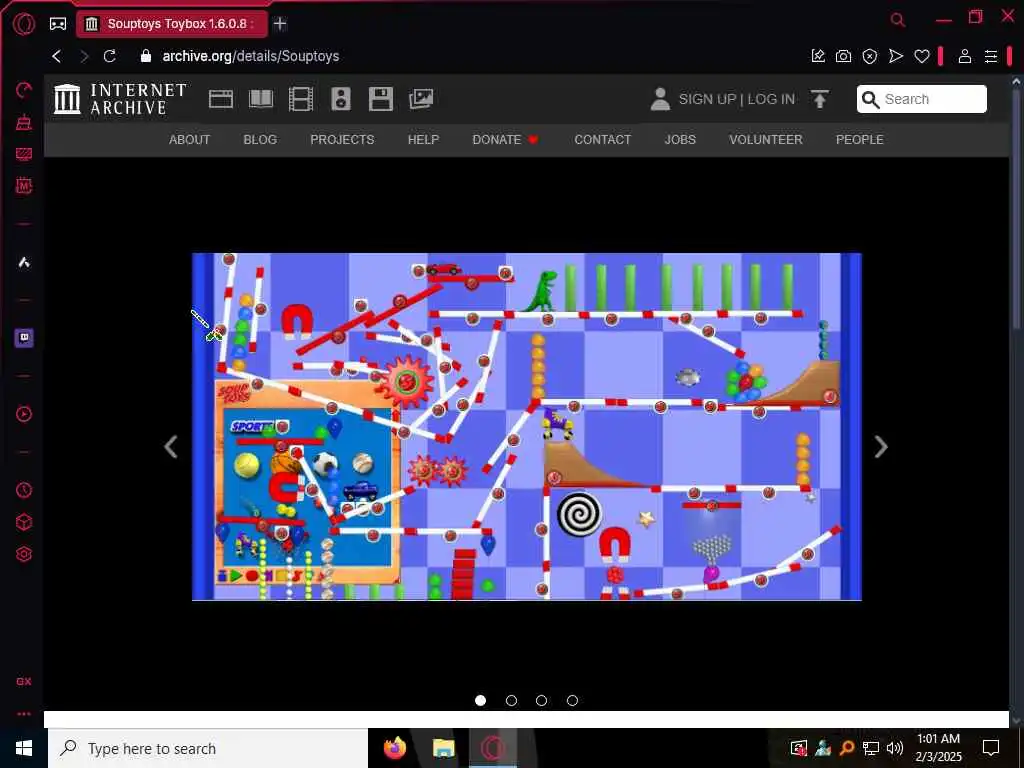Viewport: 1024px width, 768px height.
Task: Open Internet Archive Video film icon
Action: (300, 99)
